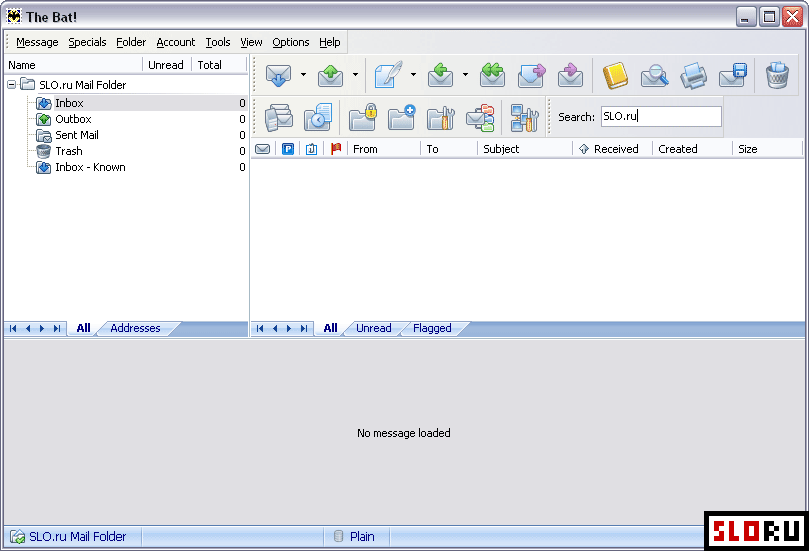Image resolution: width=809 pixels, height=551 pixels.
Task: Click the envelope status column header
Action: tap(263, 149)
